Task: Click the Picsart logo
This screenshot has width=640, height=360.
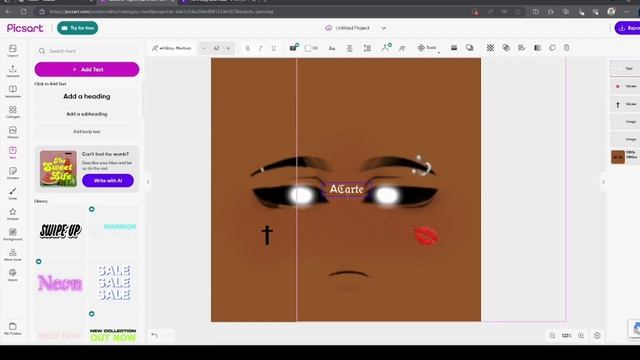Action: point(25,28)
